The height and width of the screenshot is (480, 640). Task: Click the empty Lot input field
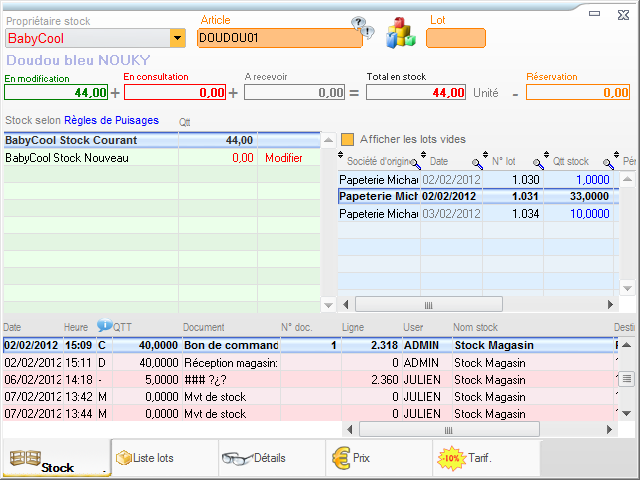point(455,38)
